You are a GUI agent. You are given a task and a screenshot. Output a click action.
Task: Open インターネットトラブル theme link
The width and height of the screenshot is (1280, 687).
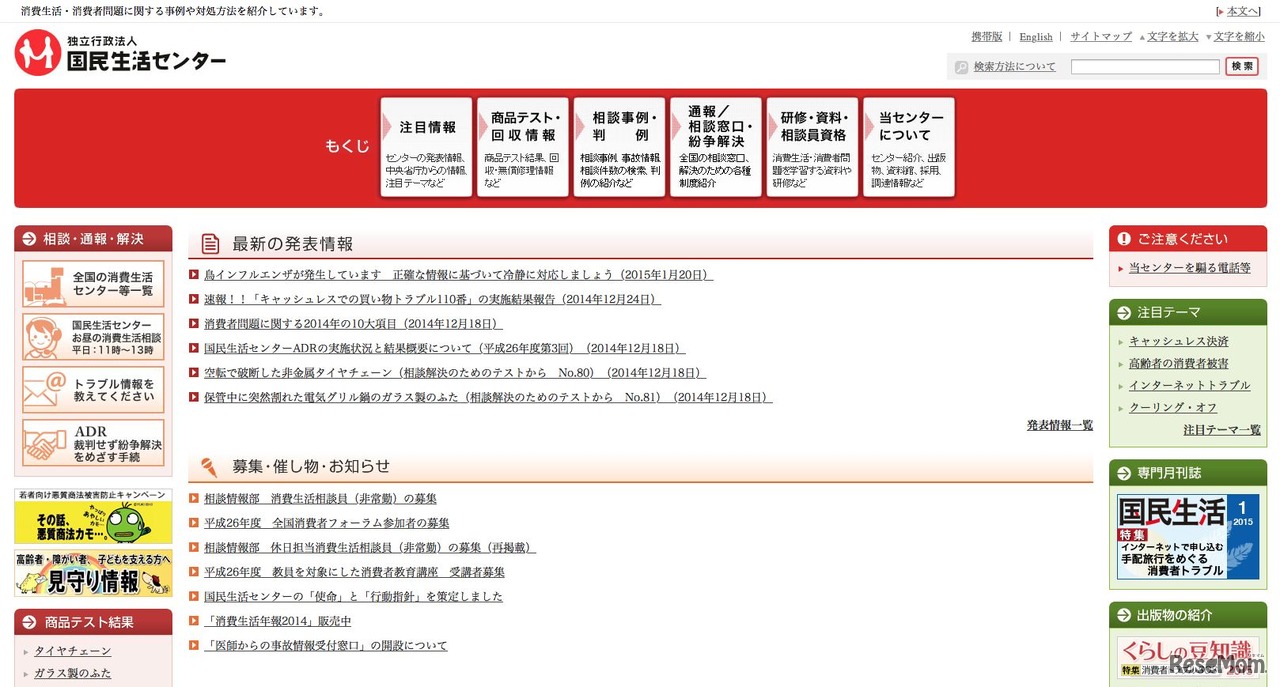pos(1190,386)
